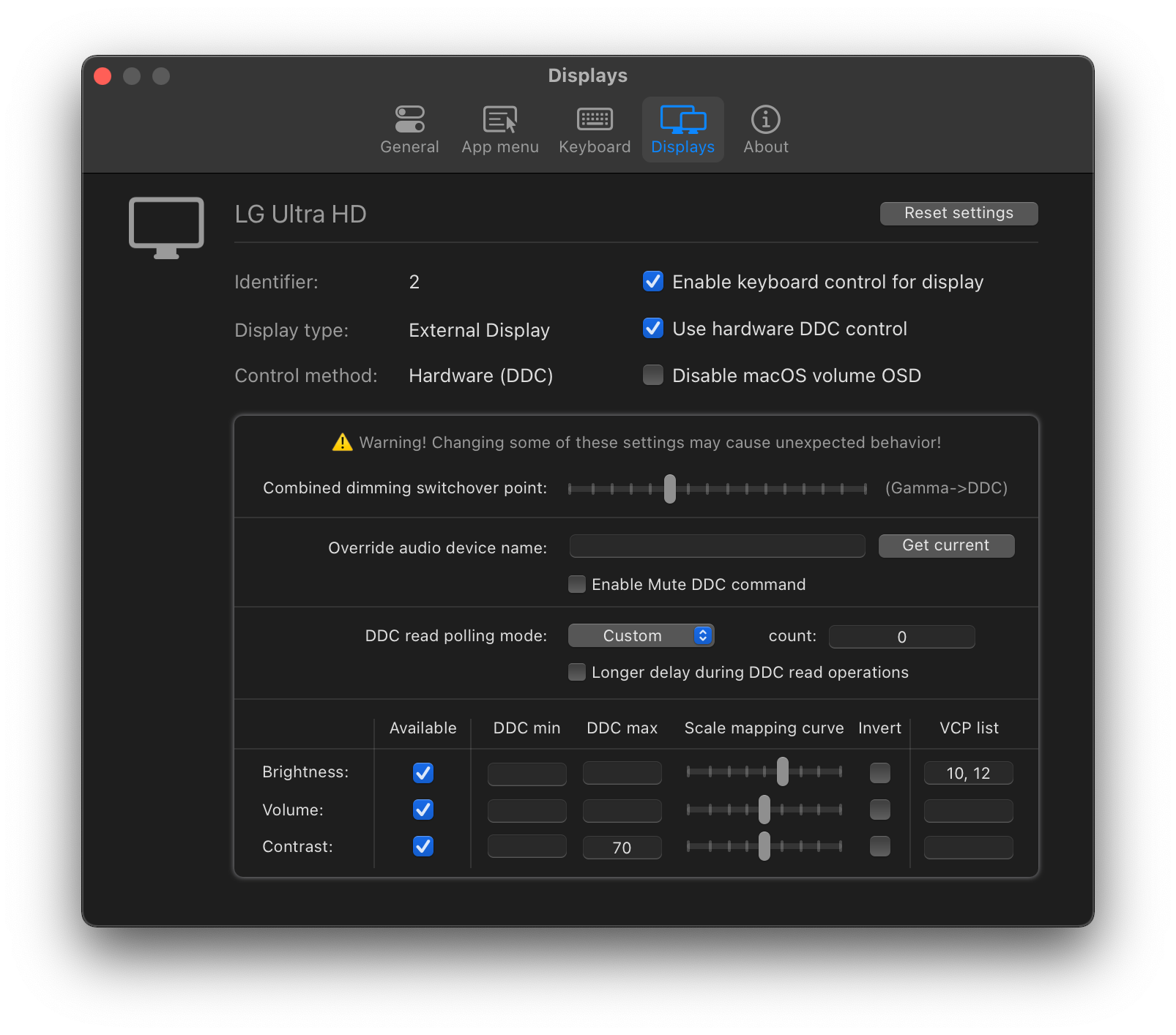Screen dimensions: 1176x1035
Task: Adjust the combined dimming switchover slider
Action: click(x=670, y=488)
